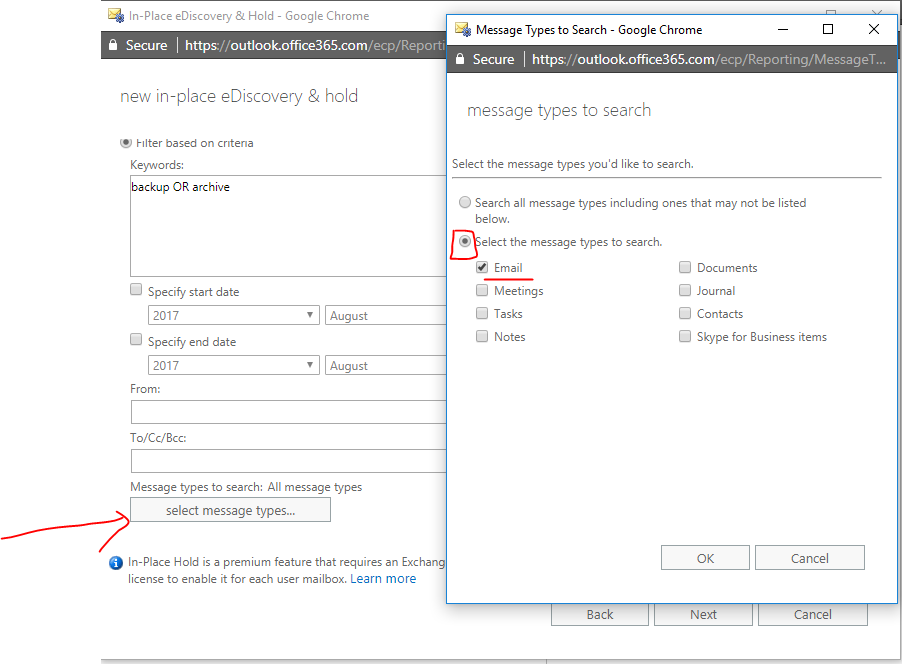902x664 pixels.
Task: Click the blue info icon beside In-Place Hold
Action: 116,562
